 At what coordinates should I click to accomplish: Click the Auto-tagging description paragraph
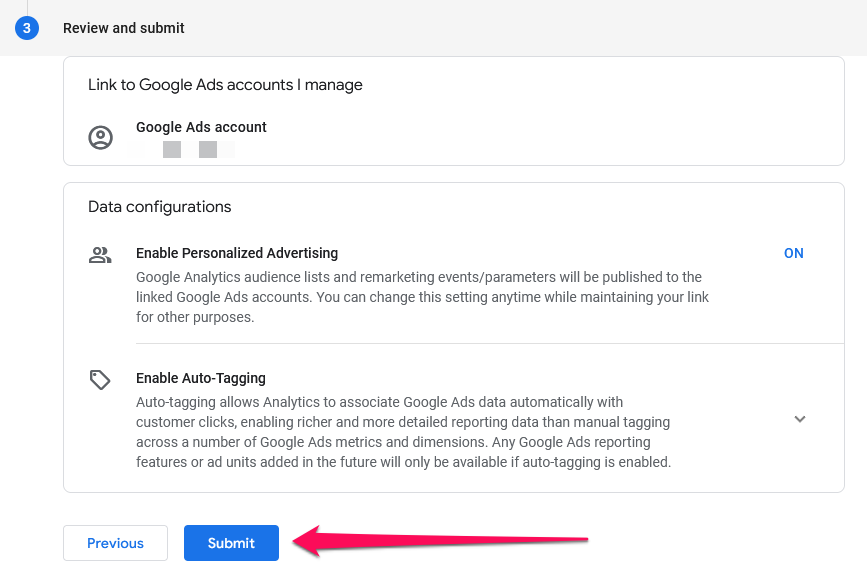pyautogui.click(x=404, y=432)
